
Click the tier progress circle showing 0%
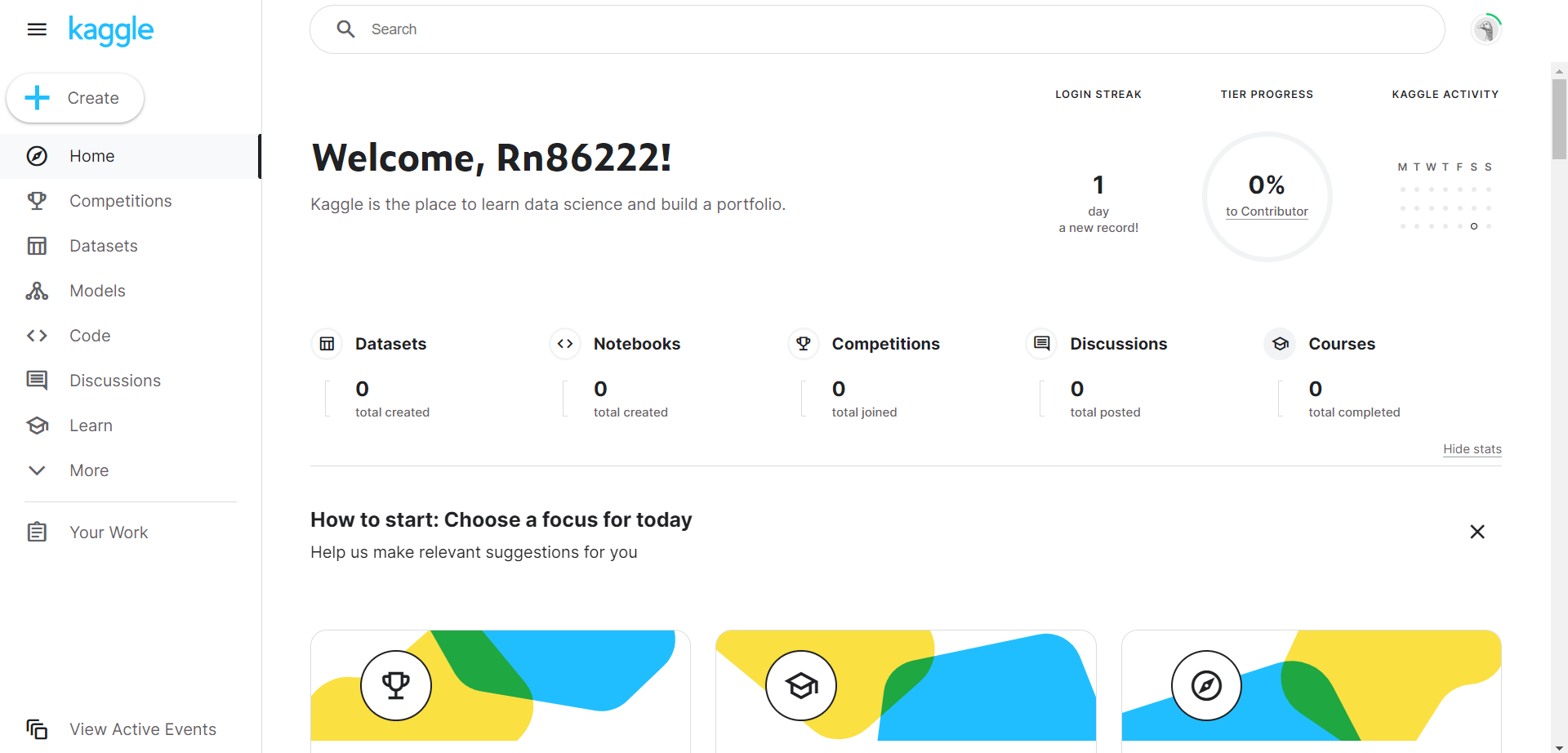pos(1267,197)
